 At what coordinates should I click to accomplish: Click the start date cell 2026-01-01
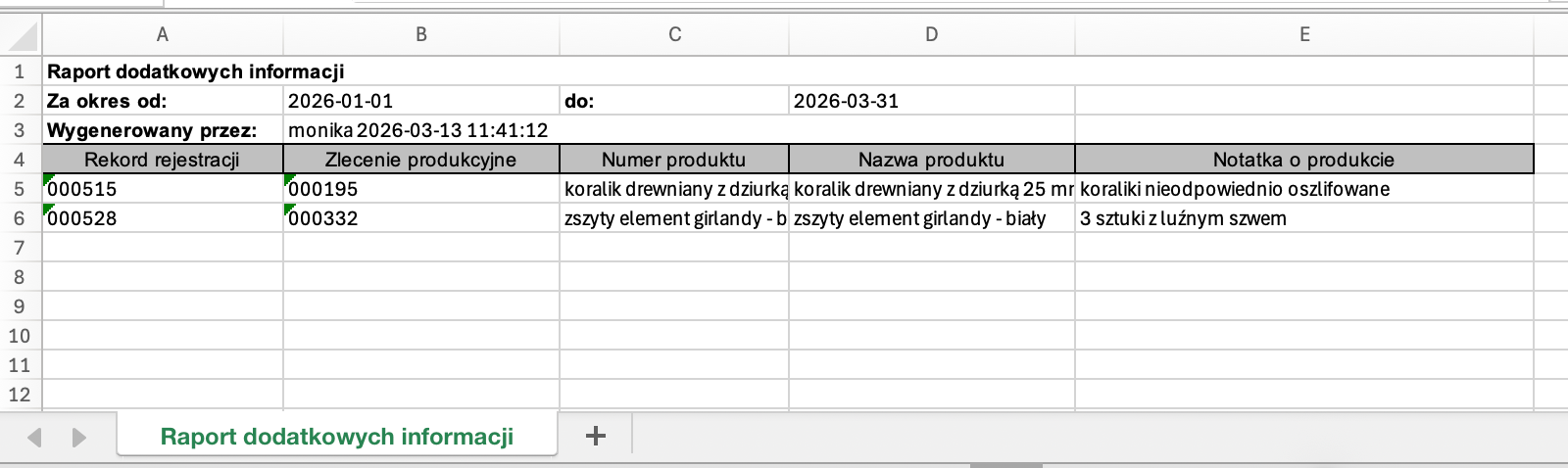tap(420, 101)
